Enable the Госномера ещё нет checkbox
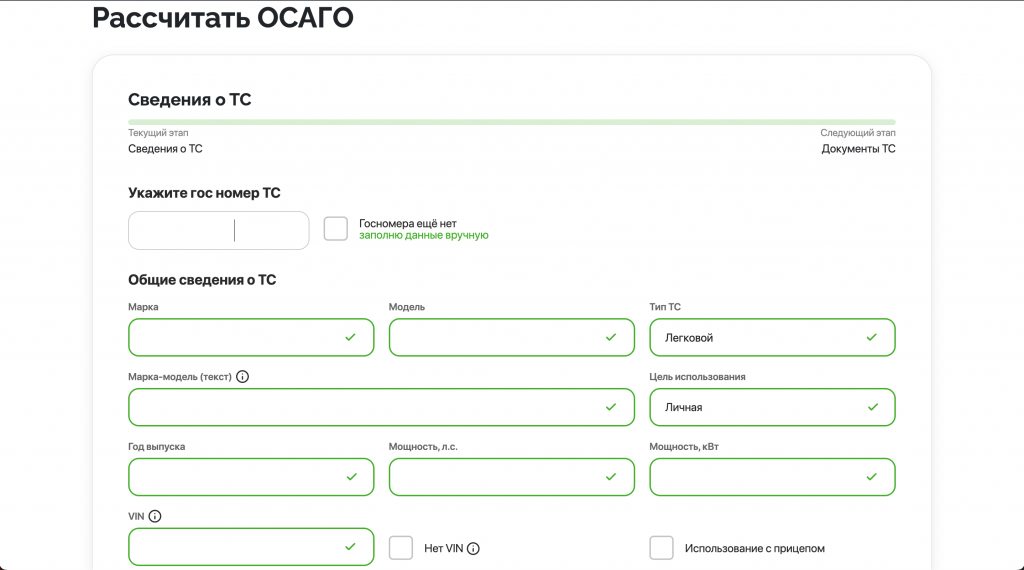Image resolution: width=1024 pixels, height=570 pixels. [336, 229]
